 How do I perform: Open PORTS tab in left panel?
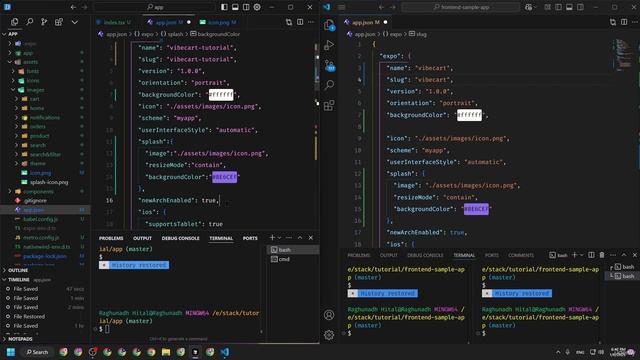(250, 238)
